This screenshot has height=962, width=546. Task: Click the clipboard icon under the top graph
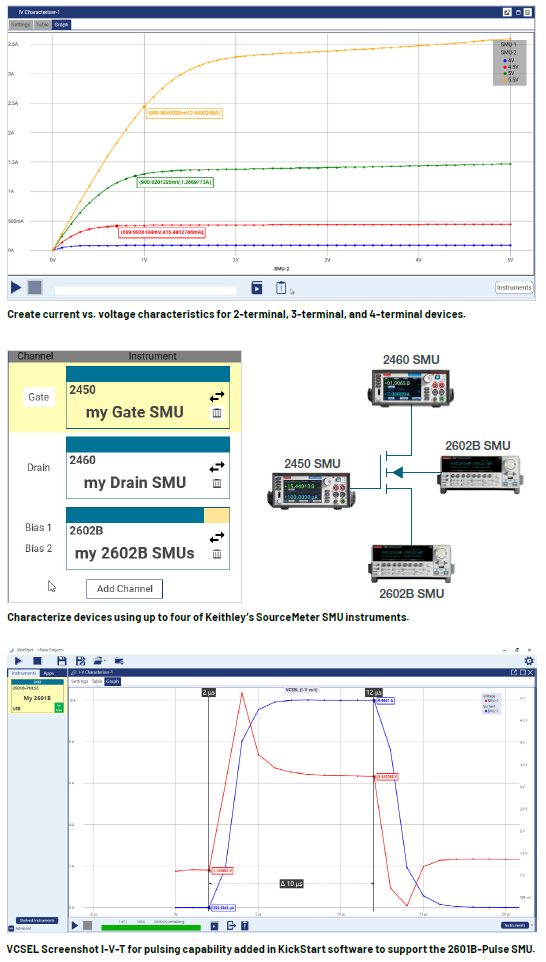point(280,287)
